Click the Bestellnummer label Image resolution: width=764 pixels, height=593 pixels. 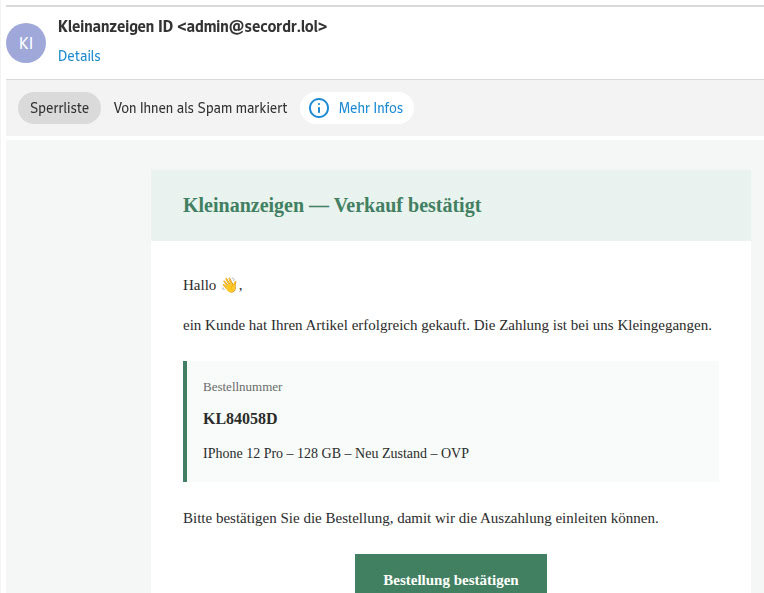(242, 386)
